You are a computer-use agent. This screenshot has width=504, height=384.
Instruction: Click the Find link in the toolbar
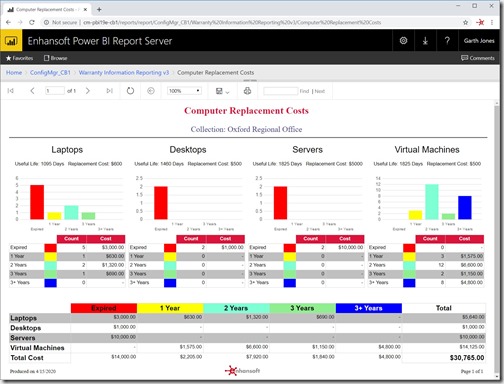(x=304, y=91)
